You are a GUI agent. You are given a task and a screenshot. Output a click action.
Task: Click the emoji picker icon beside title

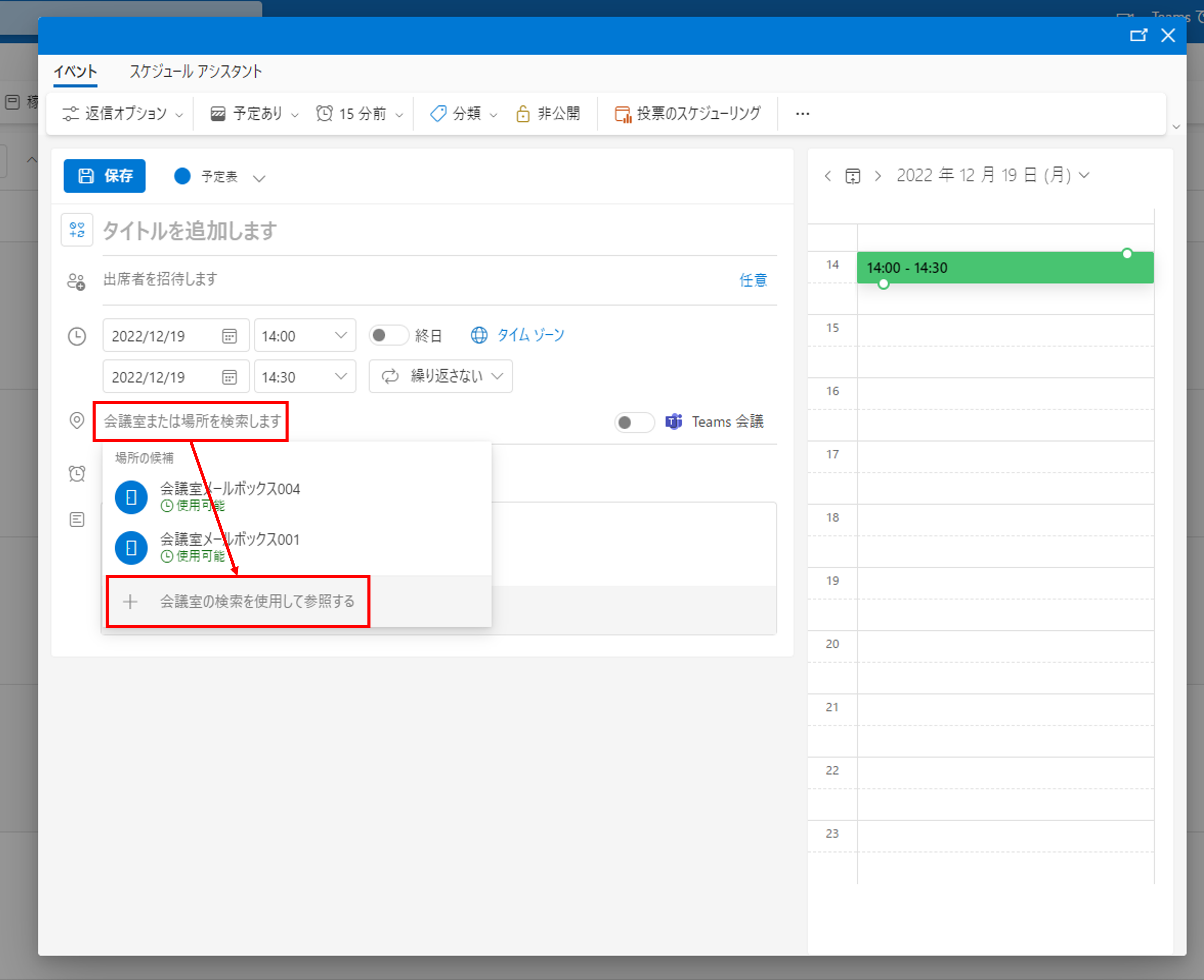(x=77, y=230)
